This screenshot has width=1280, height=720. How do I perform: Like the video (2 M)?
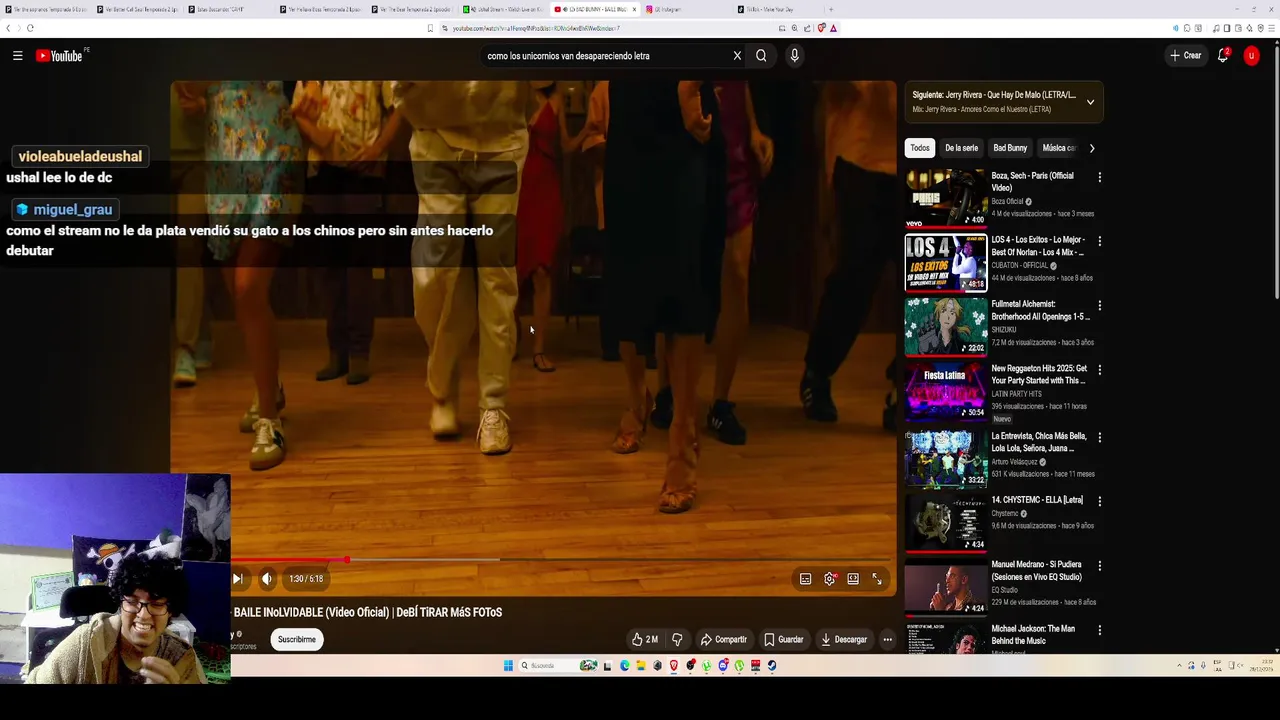[x=645, y=639]
